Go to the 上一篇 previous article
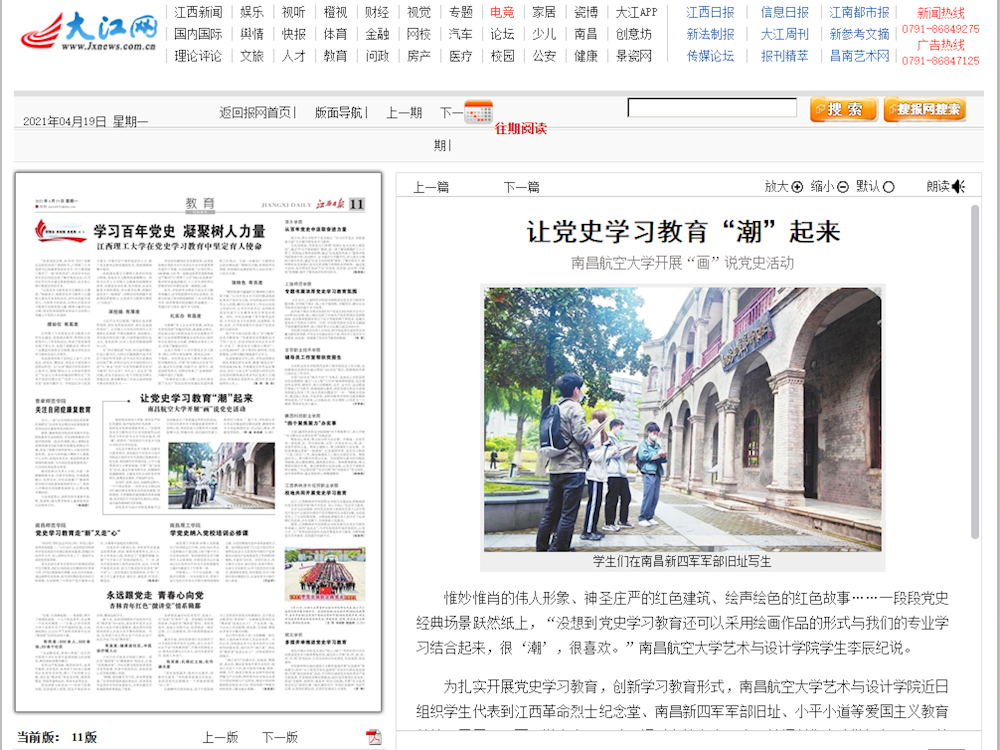Screen dimensions: 1000x750 point(431,187)
